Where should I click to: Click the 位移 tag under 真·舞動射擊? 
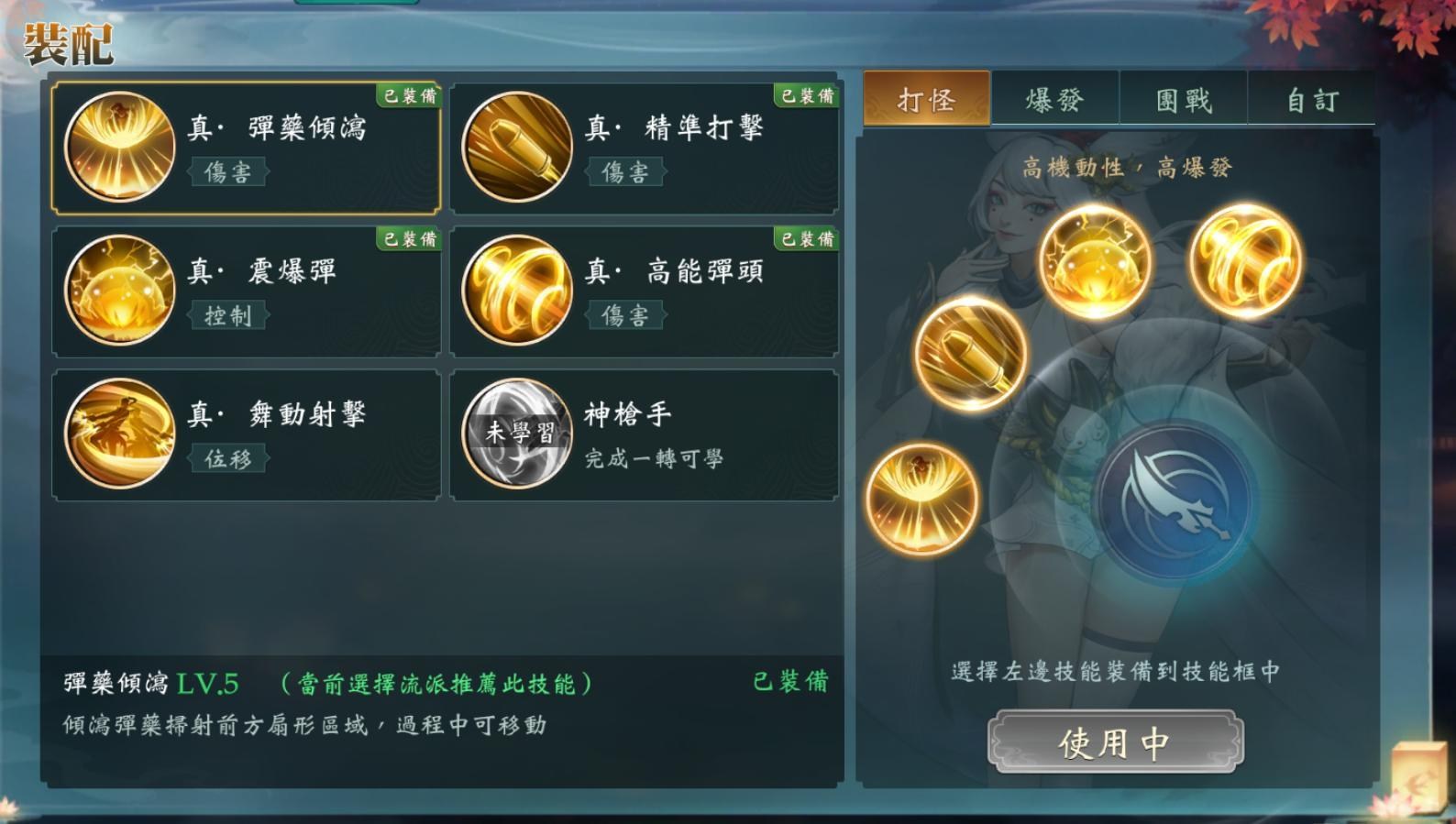click(x=228, y=458)
